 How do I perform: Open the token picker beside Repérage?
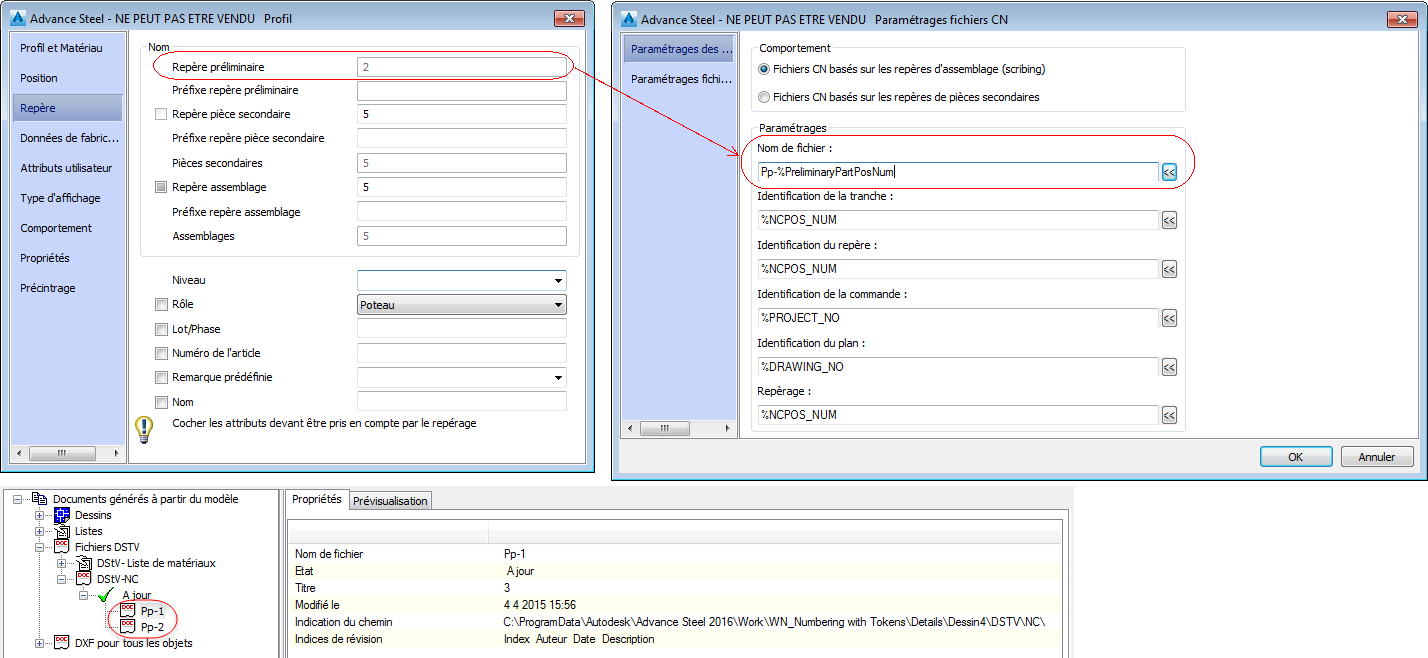[1169, 415]
